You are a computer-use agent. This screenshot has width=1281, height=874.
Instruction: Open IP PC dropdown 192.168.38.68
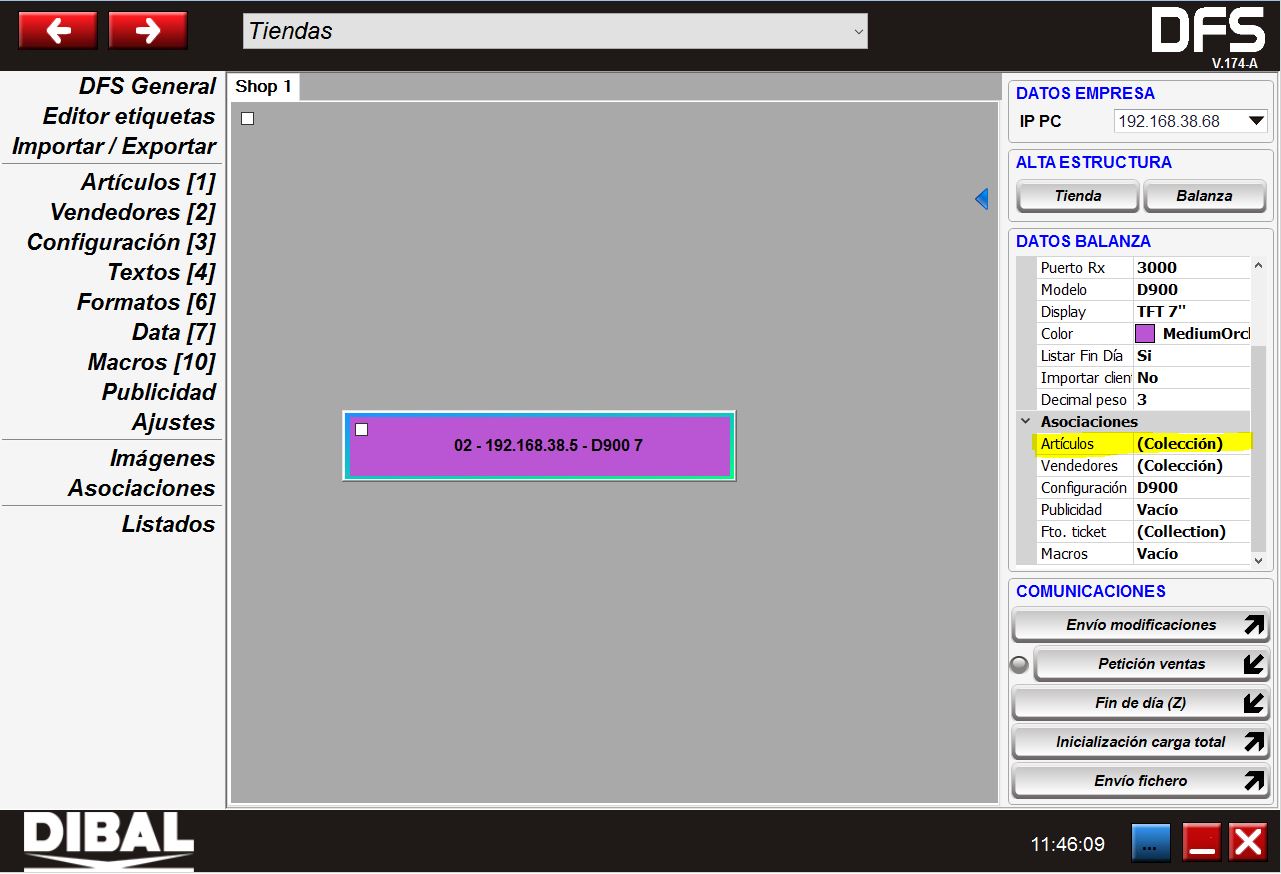point(1191,122)
